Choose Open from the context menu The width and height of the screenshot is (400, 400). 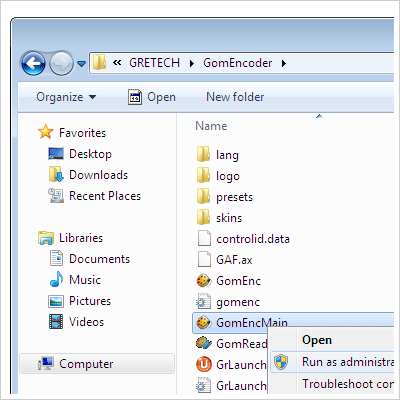pos(317,340)
